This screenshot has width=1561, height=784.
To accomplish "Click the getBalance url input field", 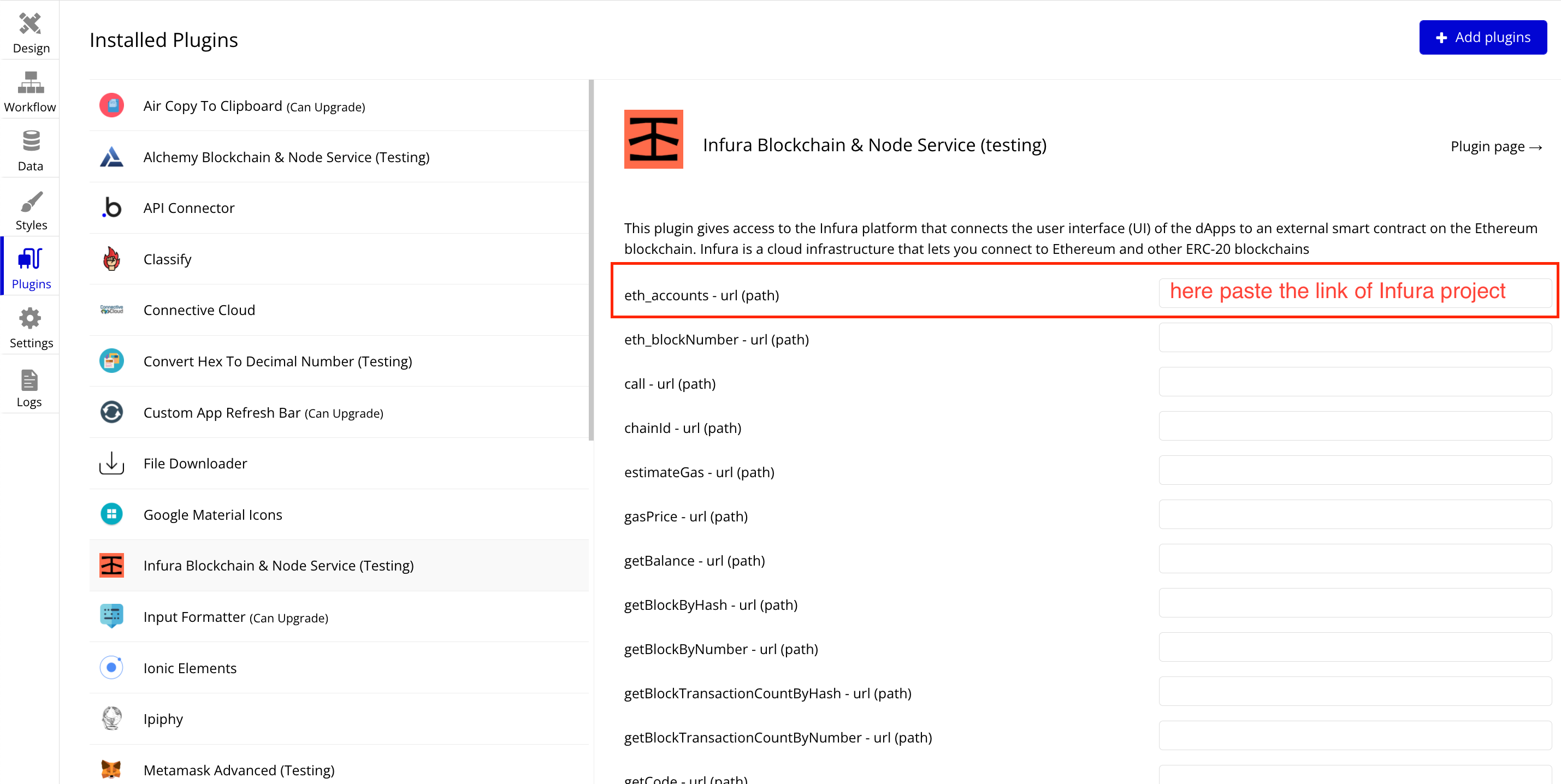I will (1355, 558).
